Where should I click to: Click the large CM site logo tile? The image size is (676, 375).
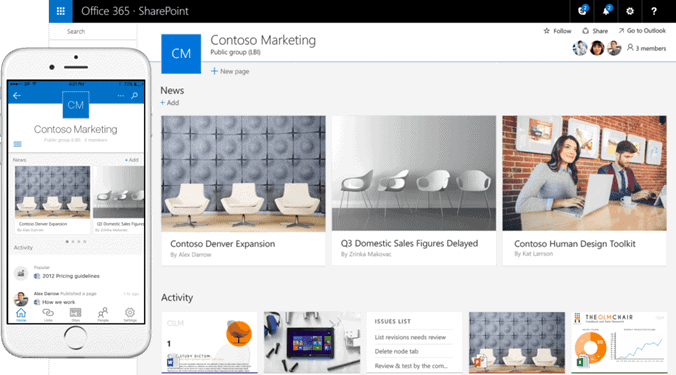(x=181, y=54)
